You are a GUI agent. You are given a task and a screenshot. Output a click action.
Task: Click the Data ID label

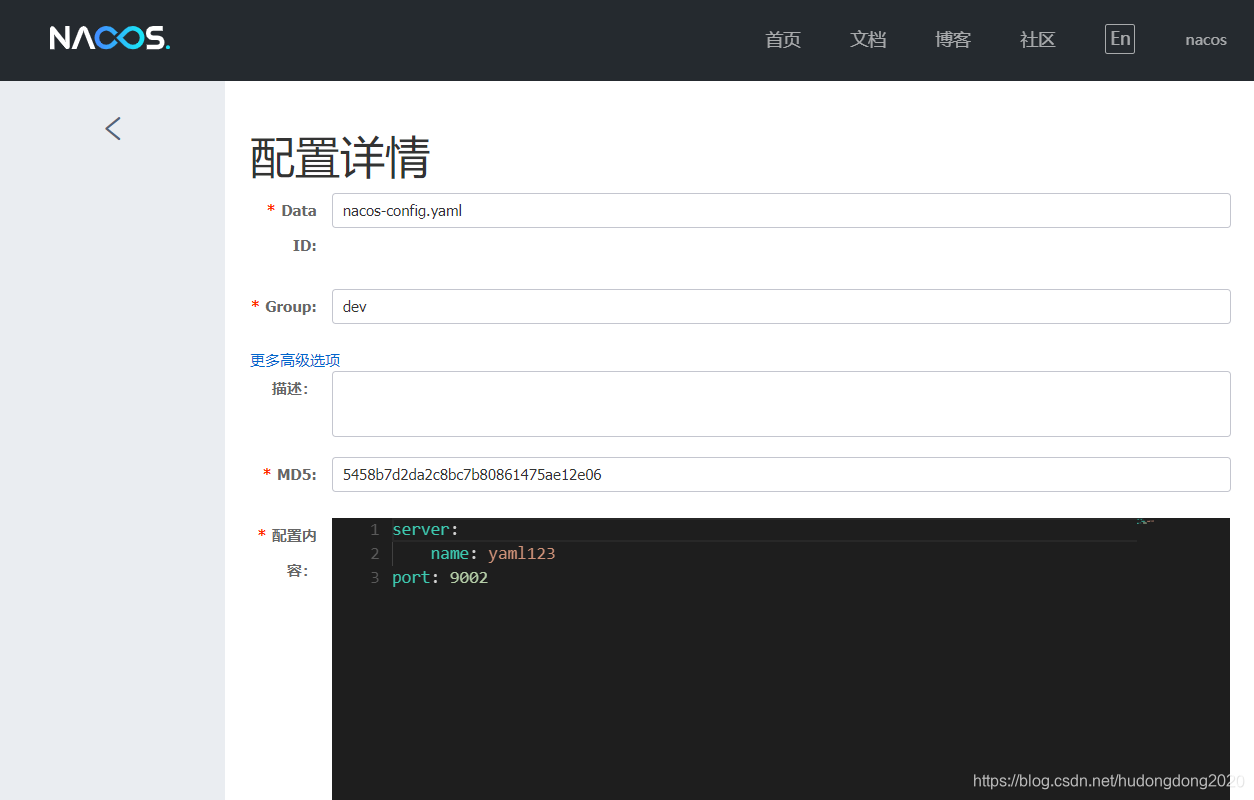[292, 228]
